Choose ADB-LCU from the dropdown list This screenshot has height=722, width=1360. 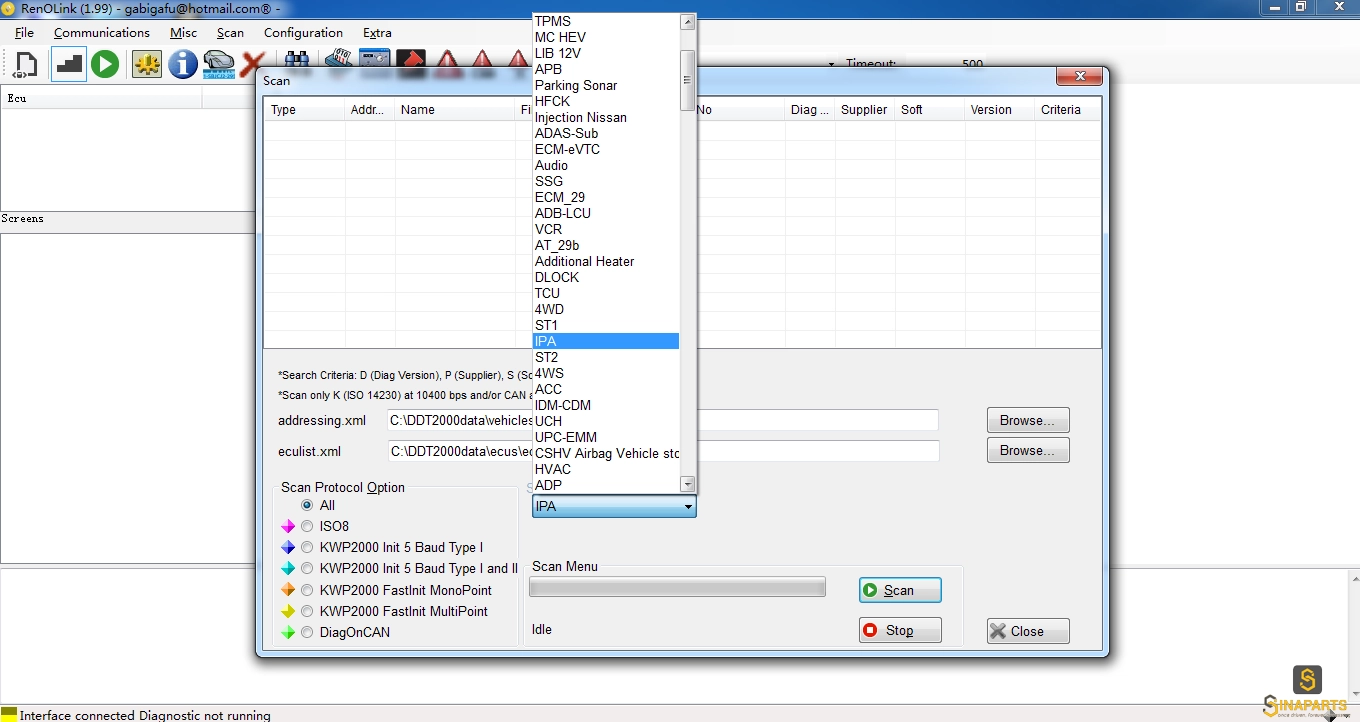(x=606, y=213)
